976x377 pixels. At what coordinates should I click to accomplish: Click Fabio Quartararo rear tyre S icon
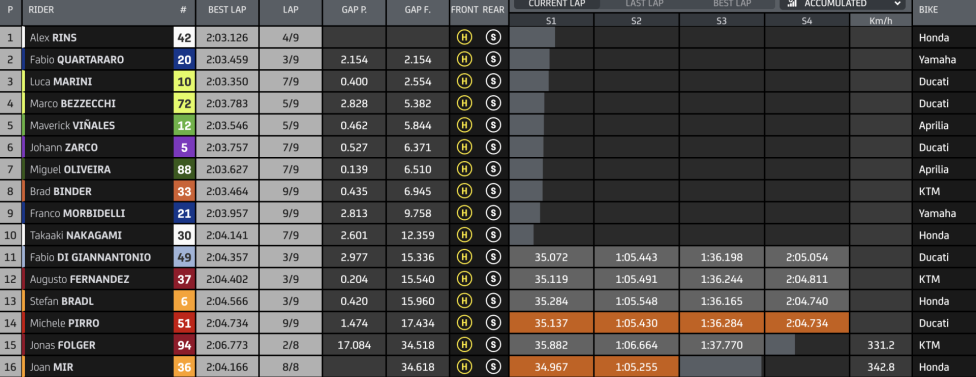click(x=494, y=59)
